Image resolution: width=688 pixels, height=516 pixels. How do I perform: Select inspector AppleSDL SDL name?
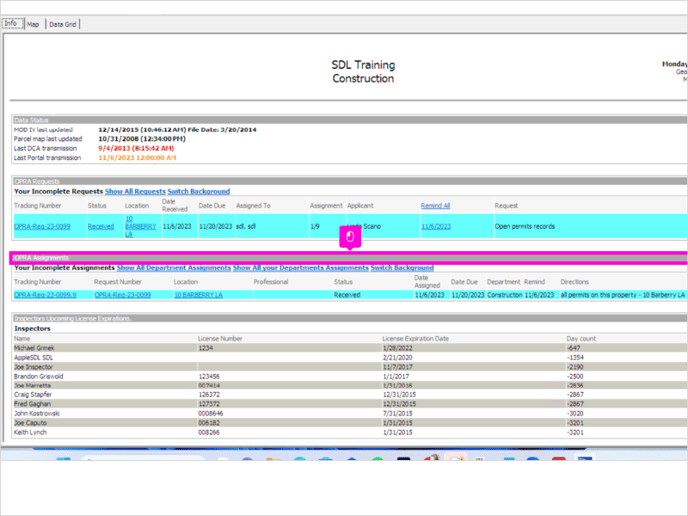point(33,358)
